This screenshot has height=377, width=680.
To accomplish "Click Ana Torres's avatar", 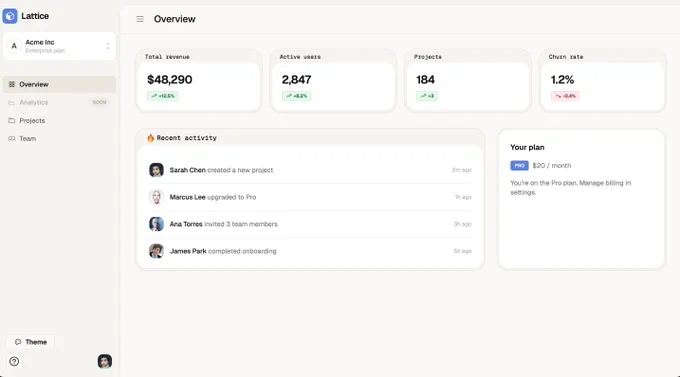I will point(156,224).
